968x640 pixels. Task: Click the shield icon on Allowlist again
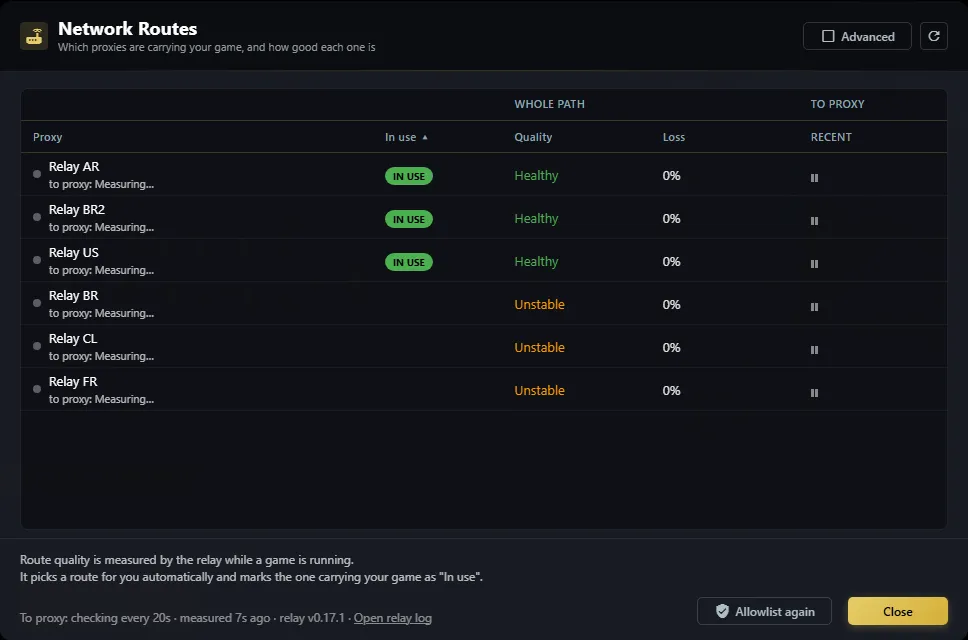pyautogui.click(x=722, y=612)
